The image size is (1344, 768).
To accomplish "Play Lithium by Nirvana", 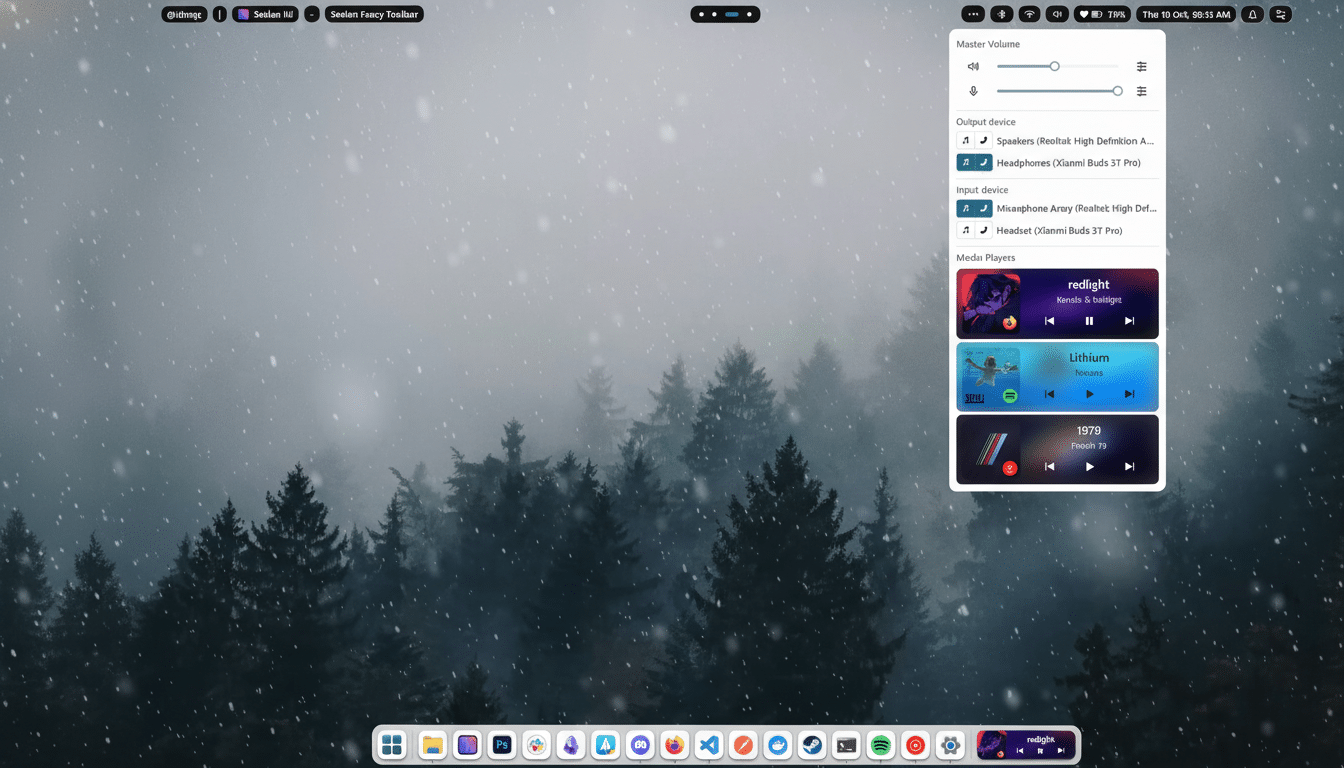I will (x=1089, y=393).
